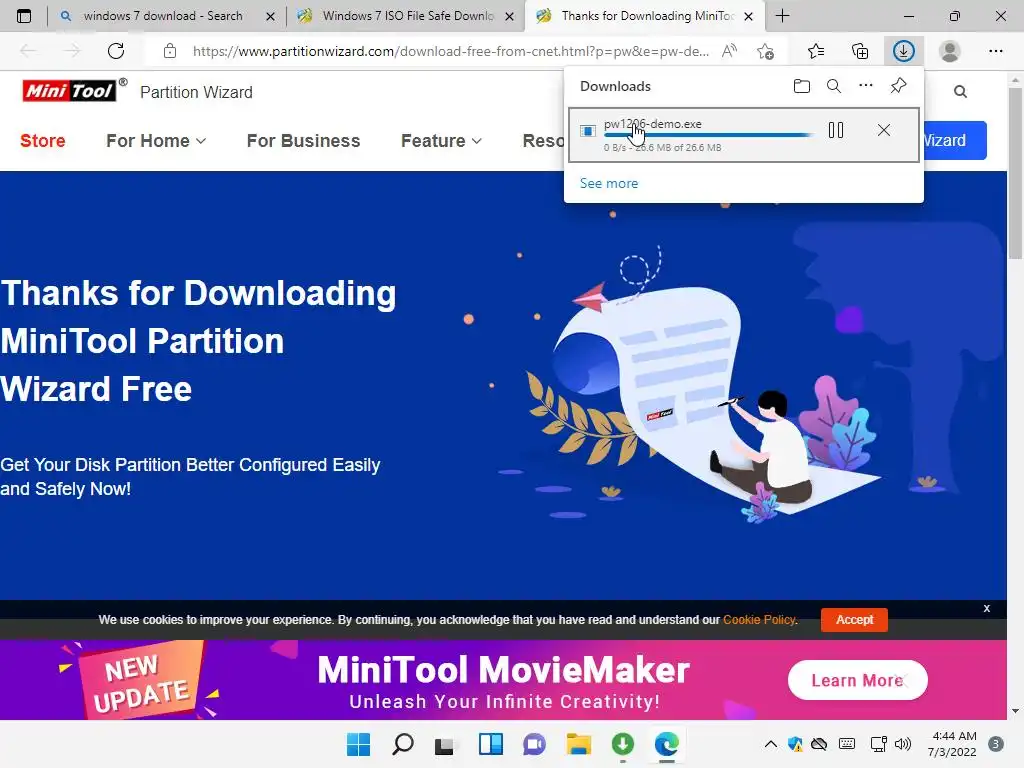
Task: Open the Store menu item
Action: point(42,140)
